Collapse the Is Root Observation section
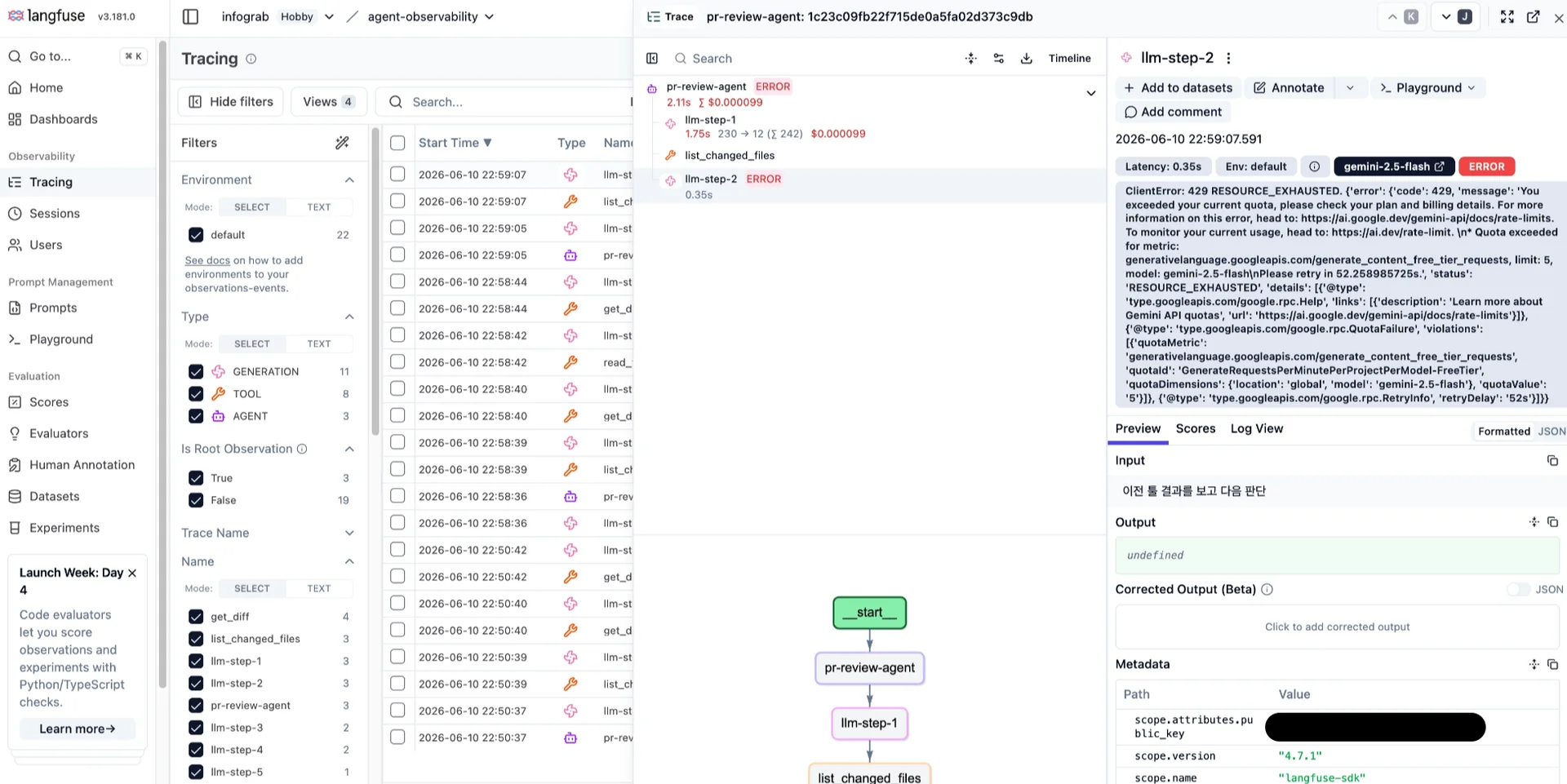 349,449
